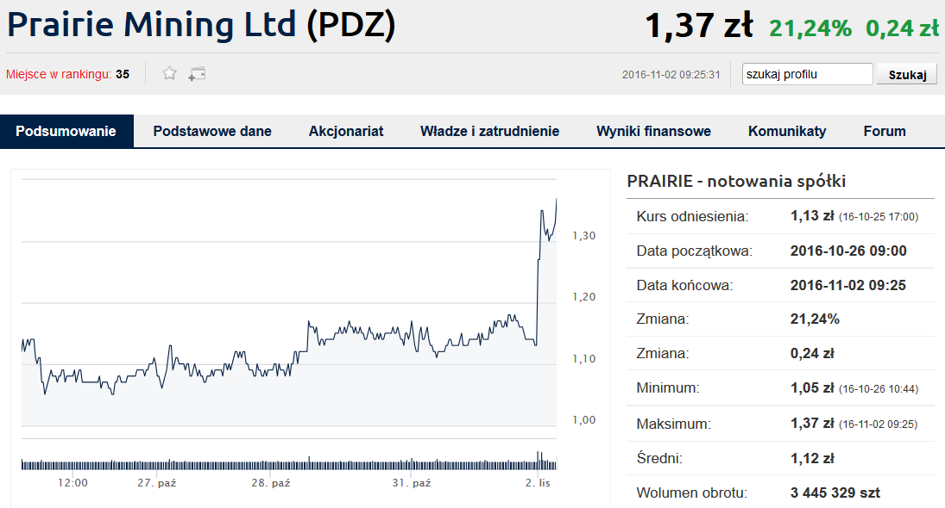Click the add to wallet icon
Image resolution: width=945 pixels, height=508 pixels.
(x=197, y=74)
